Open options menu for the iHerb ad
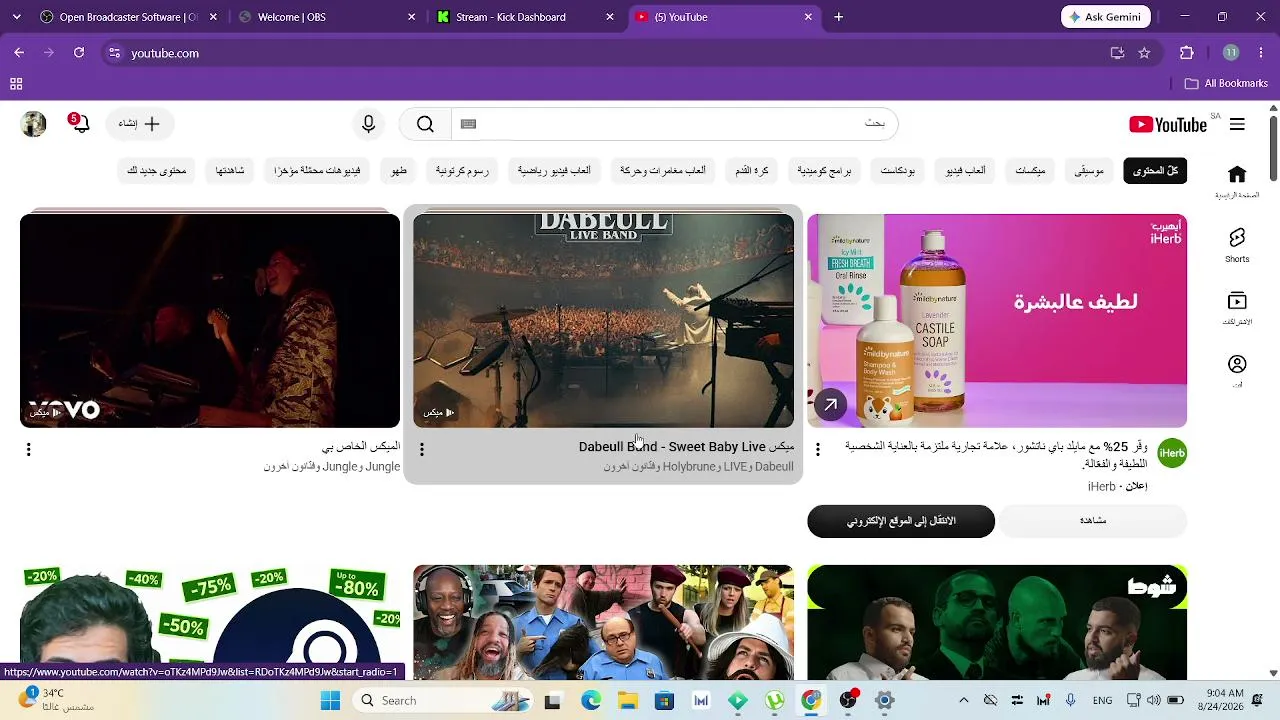Image resolution: width=1280 pixels, height=720 pixels. coord(818,450)
